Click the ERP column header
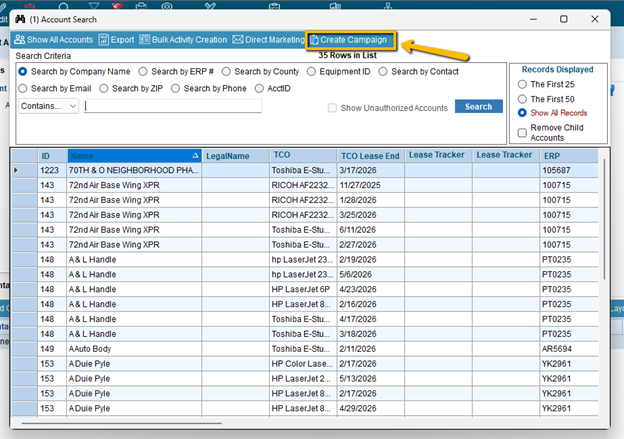 (x=569, y=156)
